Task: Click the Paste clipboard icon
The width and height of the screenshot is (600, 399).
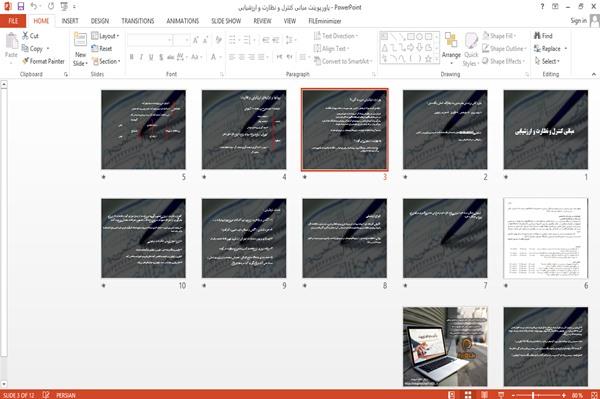Action: (11, 41)
